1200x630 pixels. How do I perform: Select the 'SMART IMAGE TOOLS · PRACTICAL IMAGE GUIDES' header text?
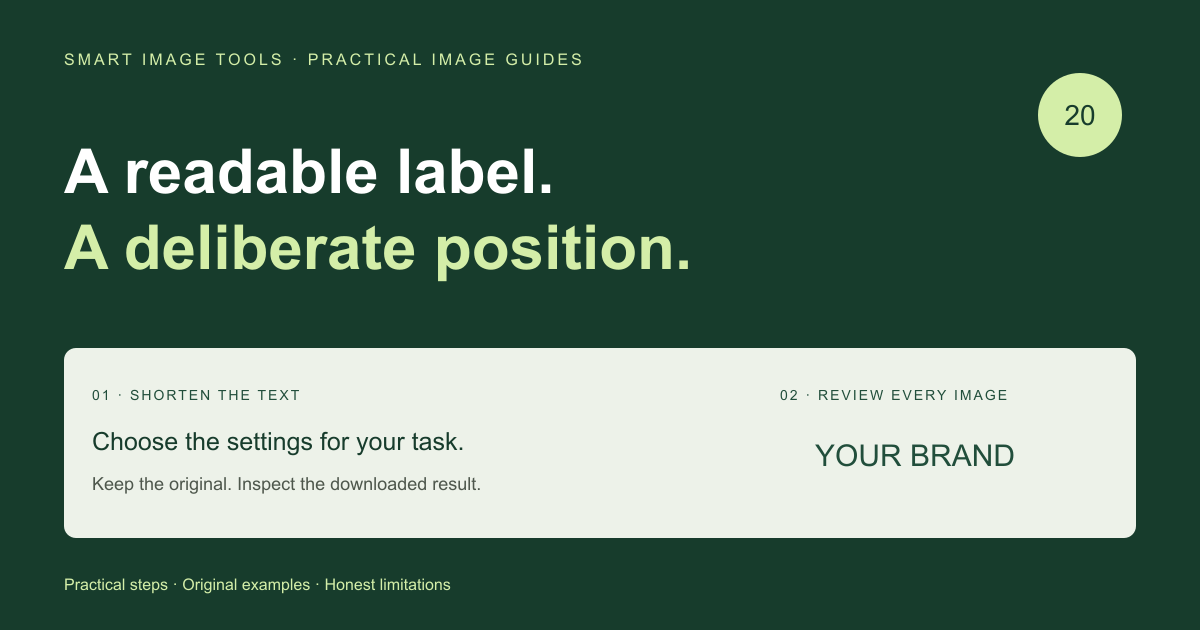[x=324, y=60]
